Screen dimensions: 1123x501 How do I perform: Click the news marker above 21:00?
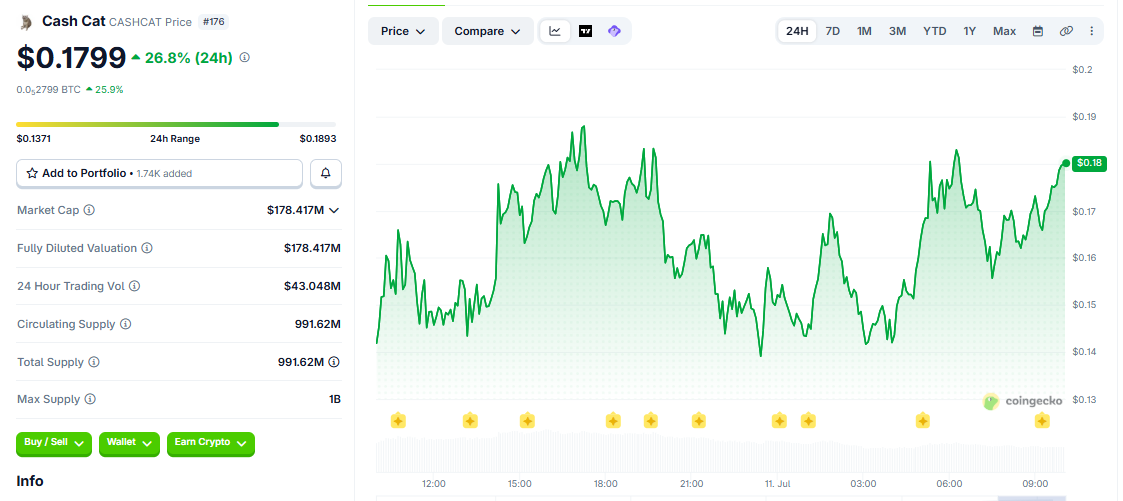pyautogui.click(x=699, y=421)
